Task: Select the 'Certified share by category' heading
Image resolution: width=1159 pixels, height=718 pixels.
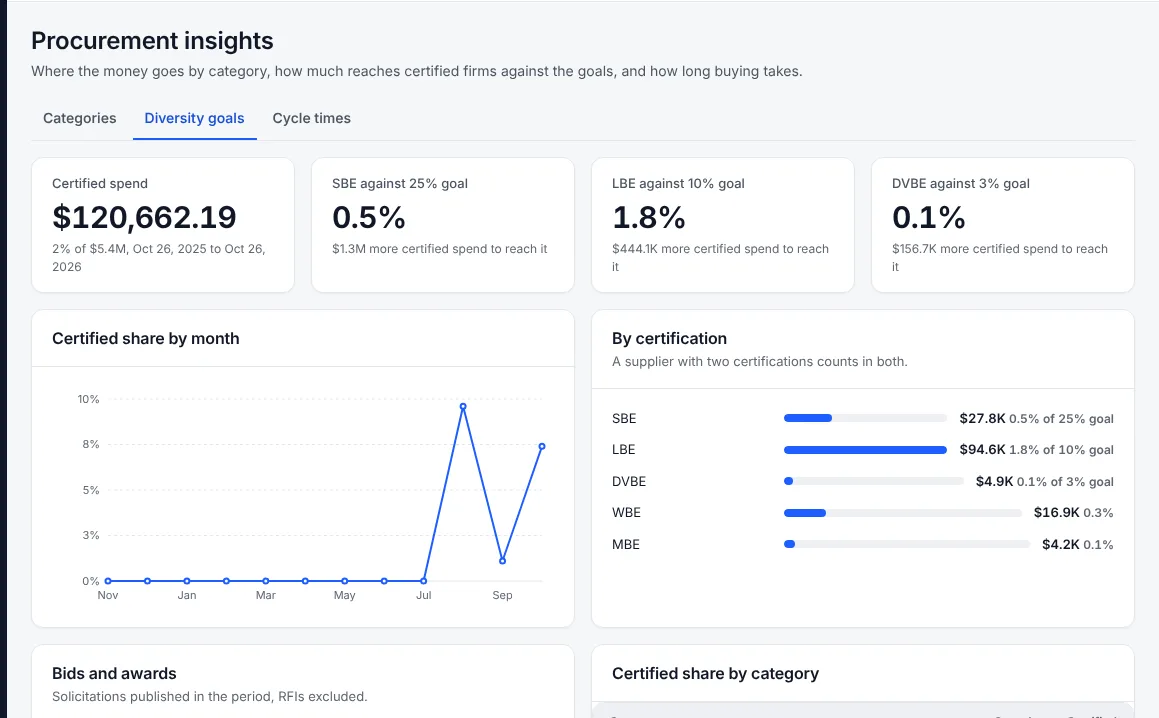Action: 716,674
